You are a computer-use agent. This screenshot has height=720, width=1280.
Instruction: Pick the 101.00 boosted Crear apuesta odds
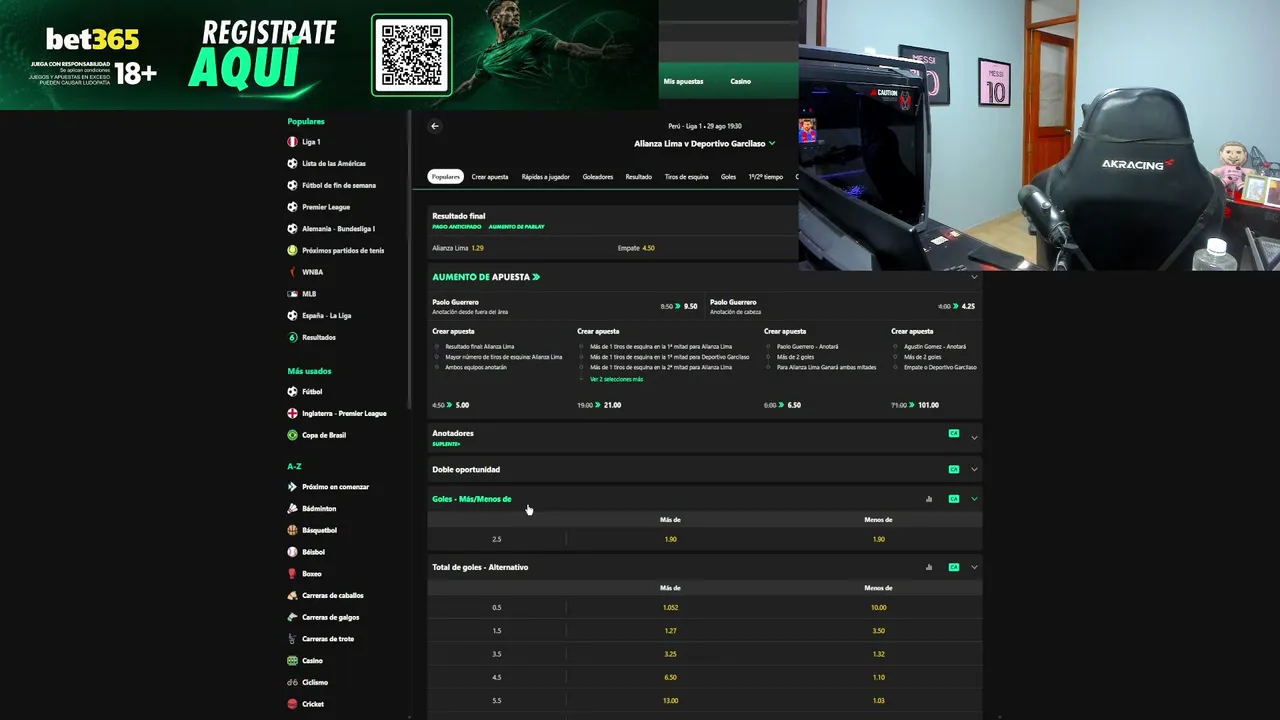(928, 405)
